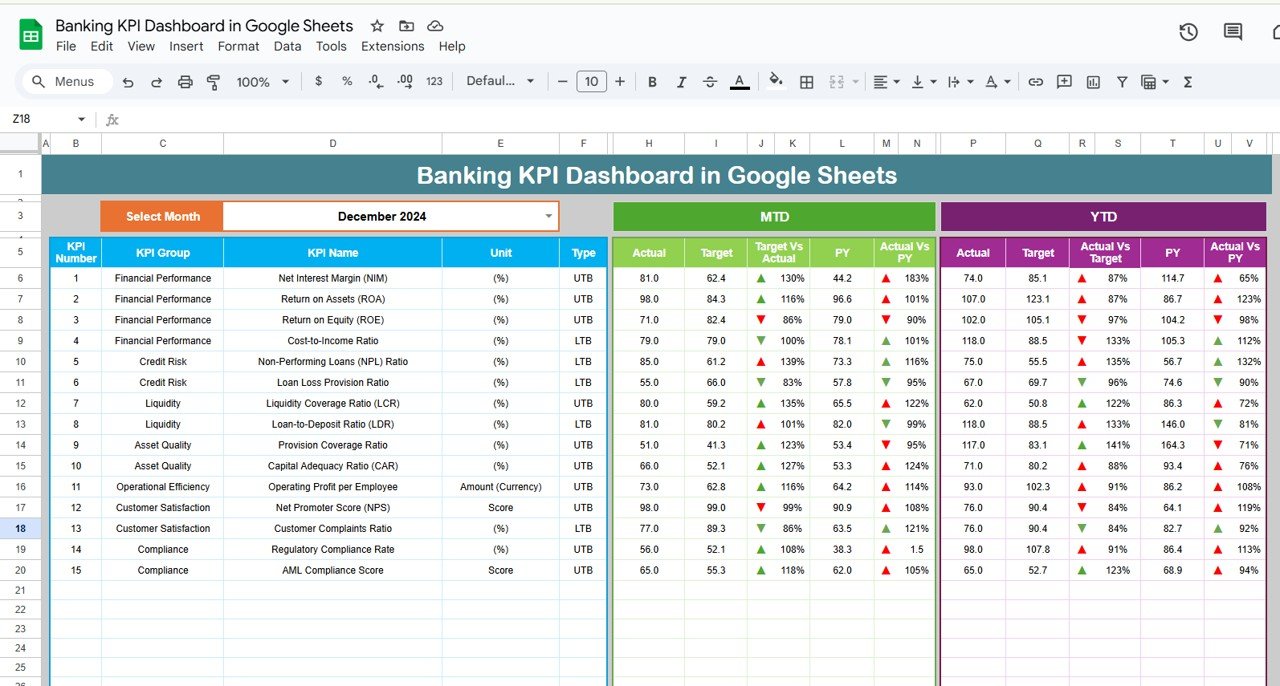This screenshot has height=686, width=1280.
Task: Open text color picker
Action: (x=739, y=82)
